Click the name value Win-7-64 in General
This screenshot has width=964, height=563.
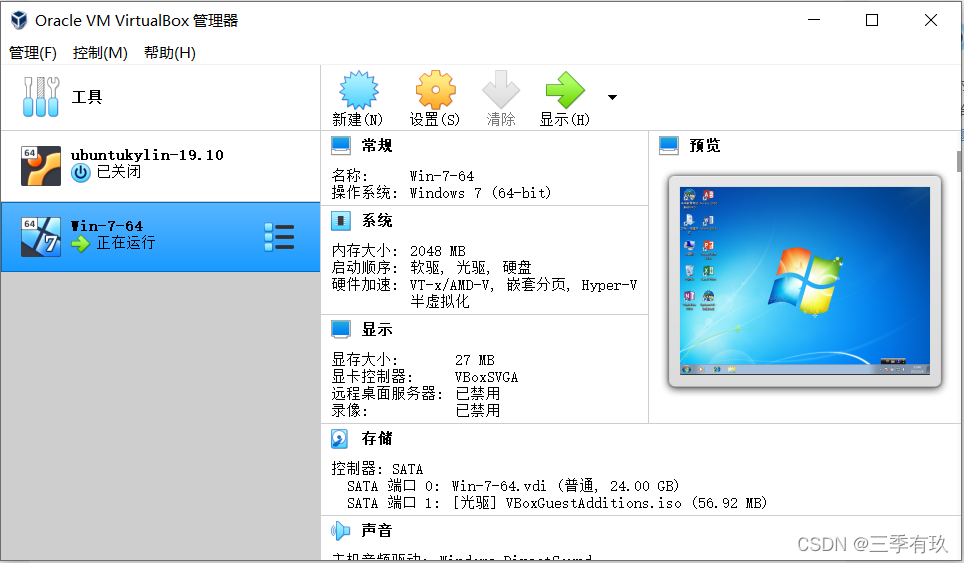(x=442, y=176)
